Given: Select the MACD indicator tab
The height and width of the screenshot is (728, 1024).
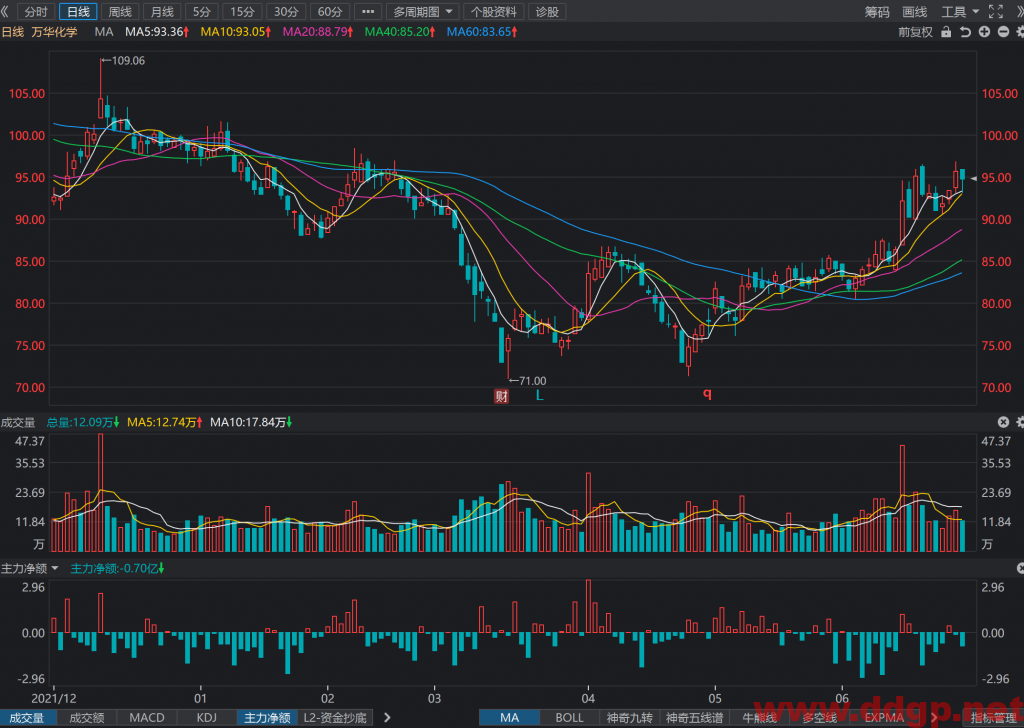Looking at the screenshot, I should (x=147, y=718).
